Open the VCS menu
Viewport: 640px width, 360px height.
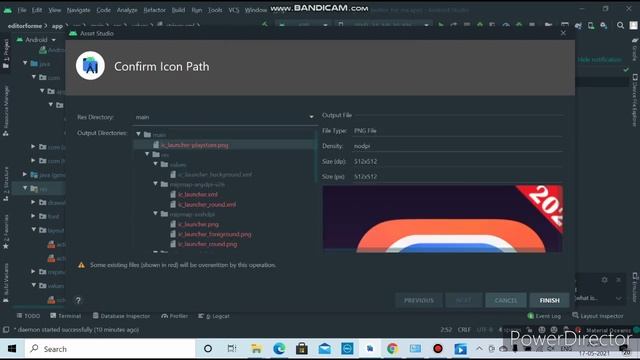(233, 10)
